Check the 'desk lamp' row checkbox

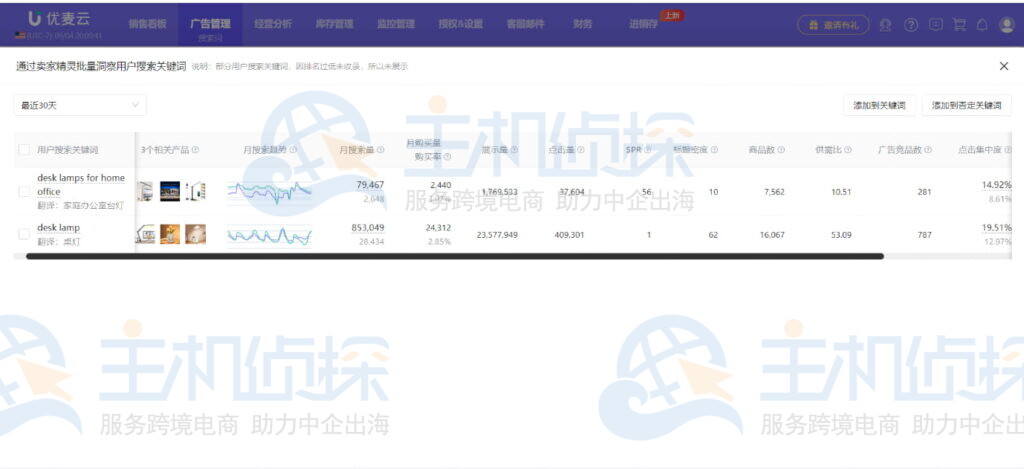pos(24,234)
